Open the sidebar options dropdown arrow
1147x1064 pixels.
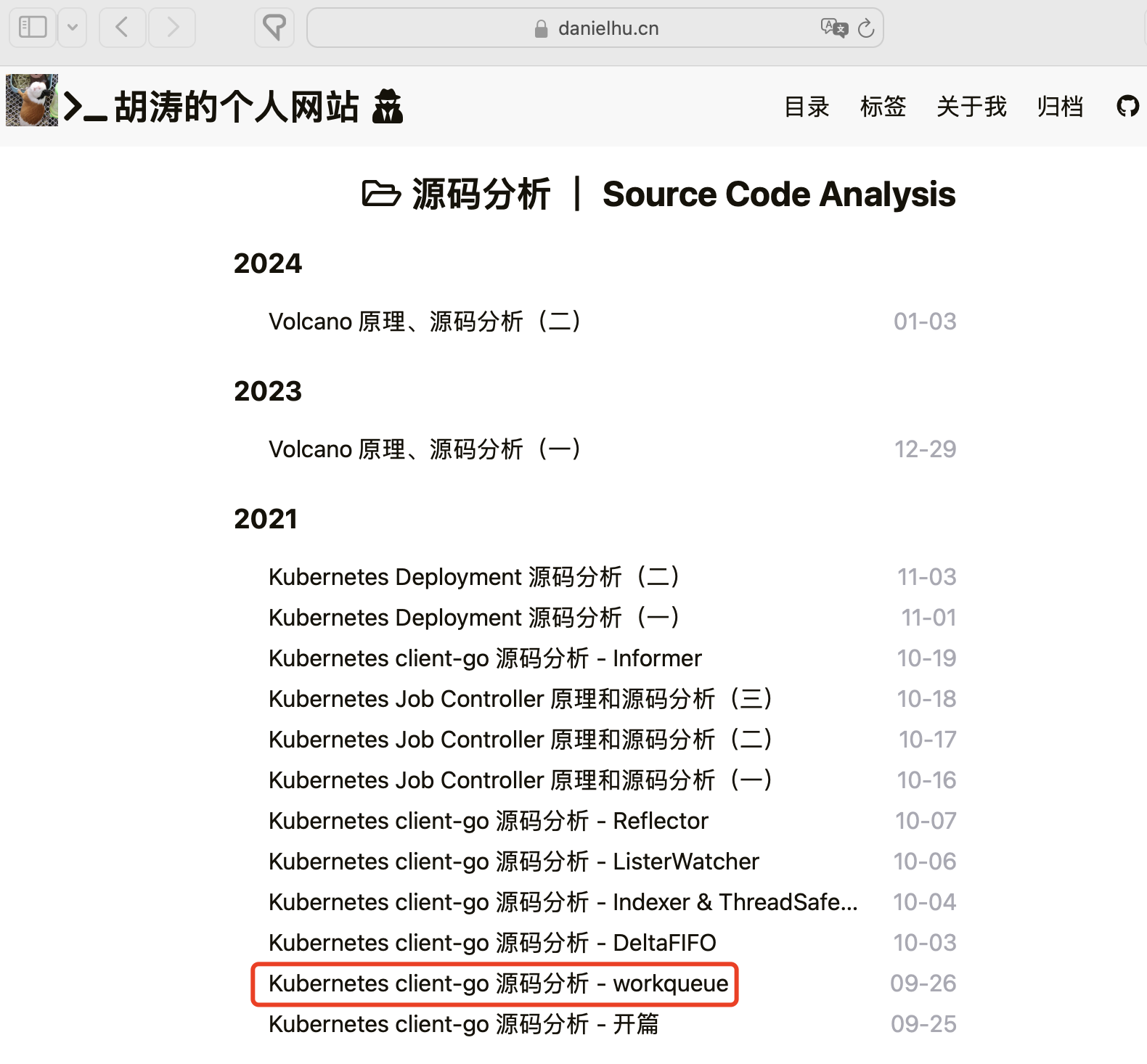(73, 28)
